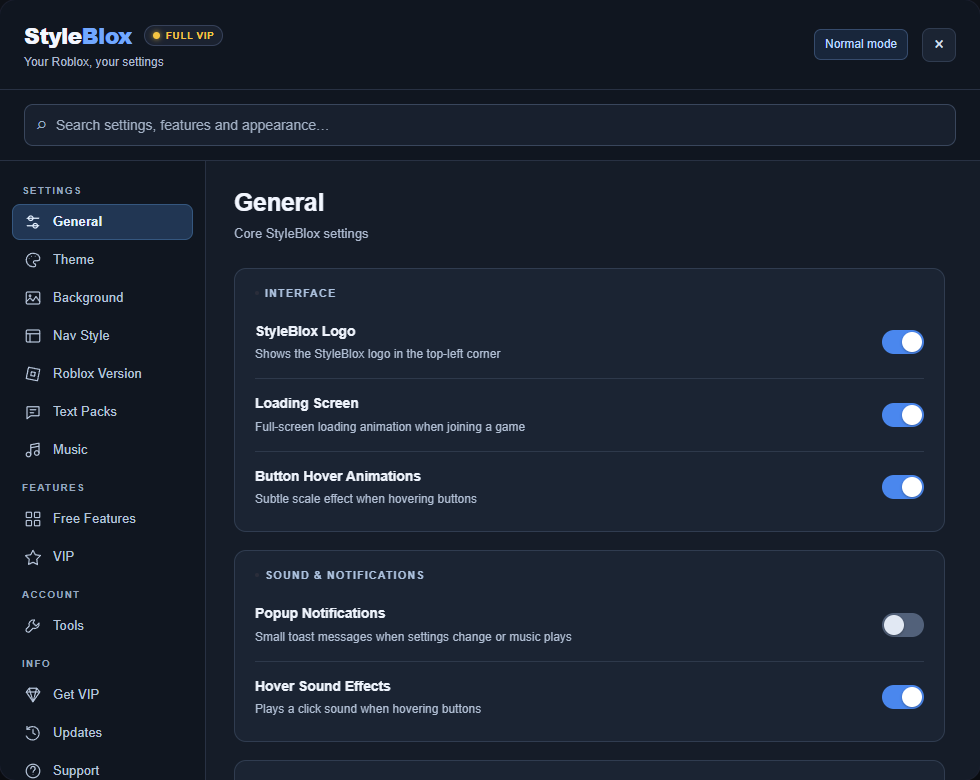Click the Background image icon
980x780 pixels.
tap(33, 298)
